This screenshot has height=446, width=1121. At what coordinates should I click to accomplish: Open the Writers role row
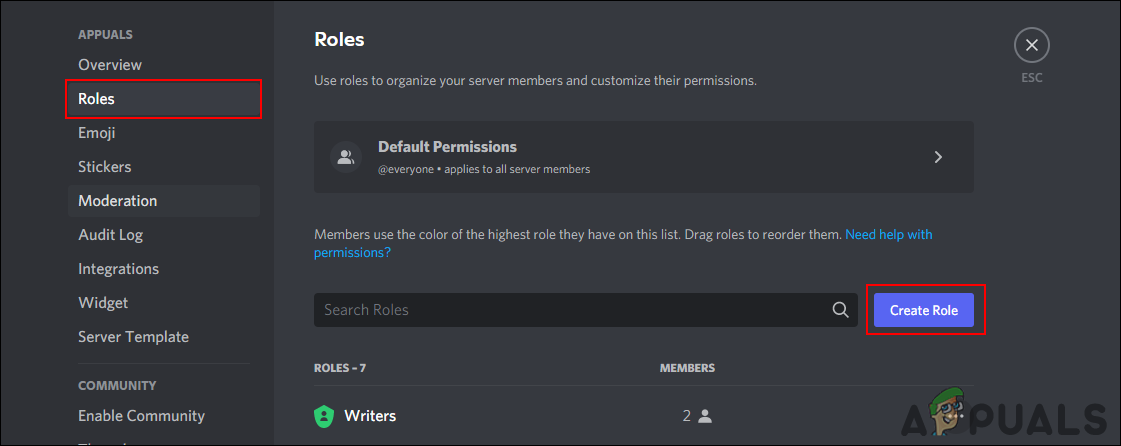click(x=500, y=416)
